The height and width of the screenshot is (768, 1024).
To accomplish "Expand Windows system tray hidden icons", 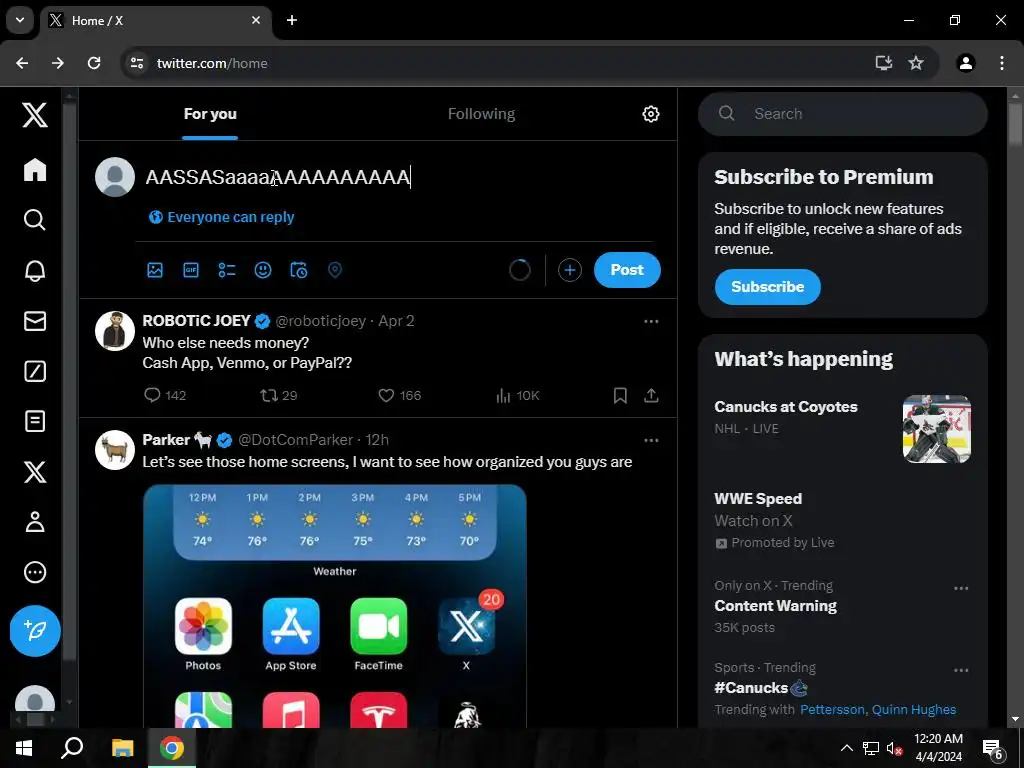I will coord(846,748).
